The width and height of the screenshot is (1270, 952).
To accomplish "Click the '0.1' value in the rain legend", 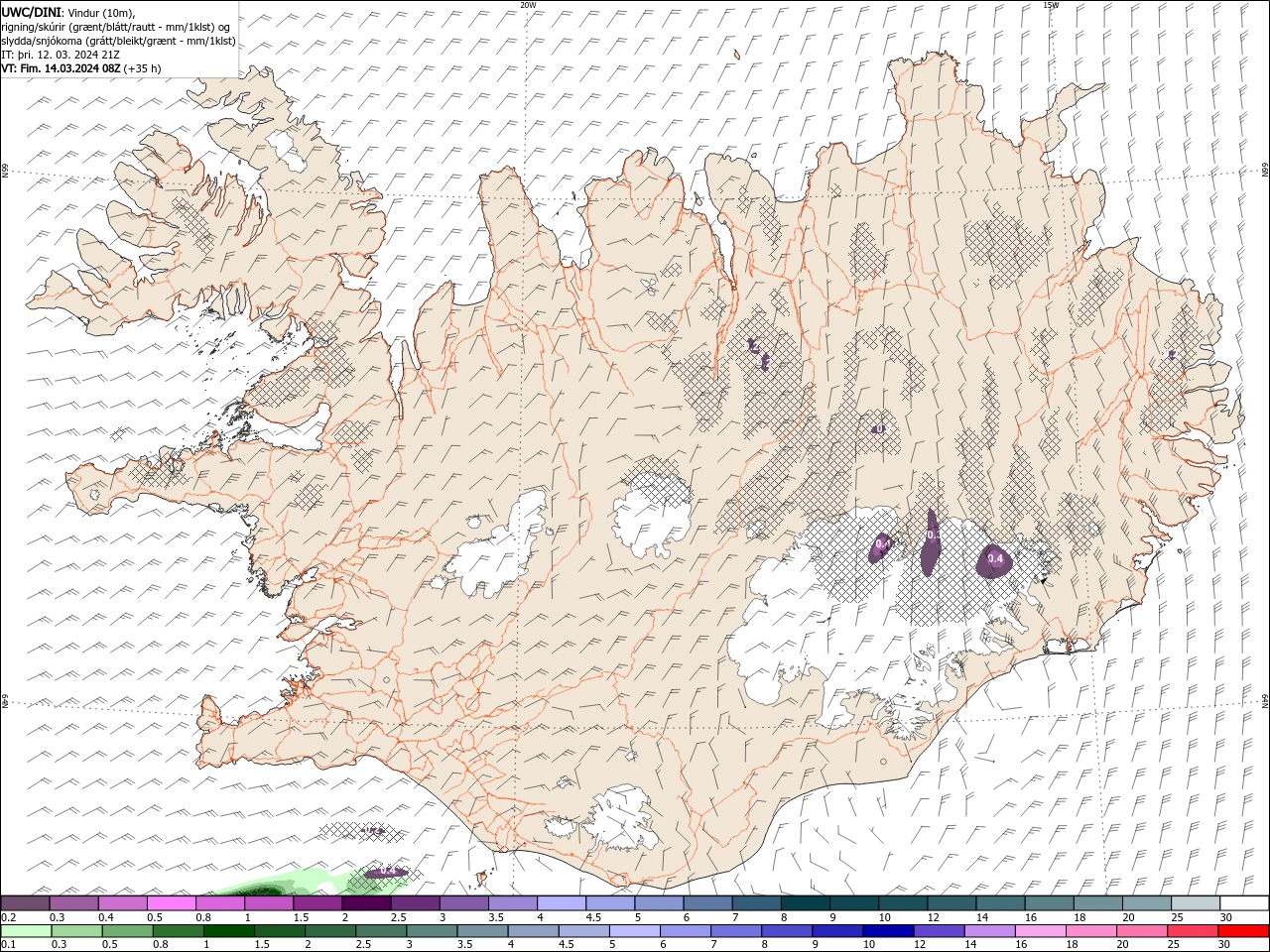I will click(9, 945).
